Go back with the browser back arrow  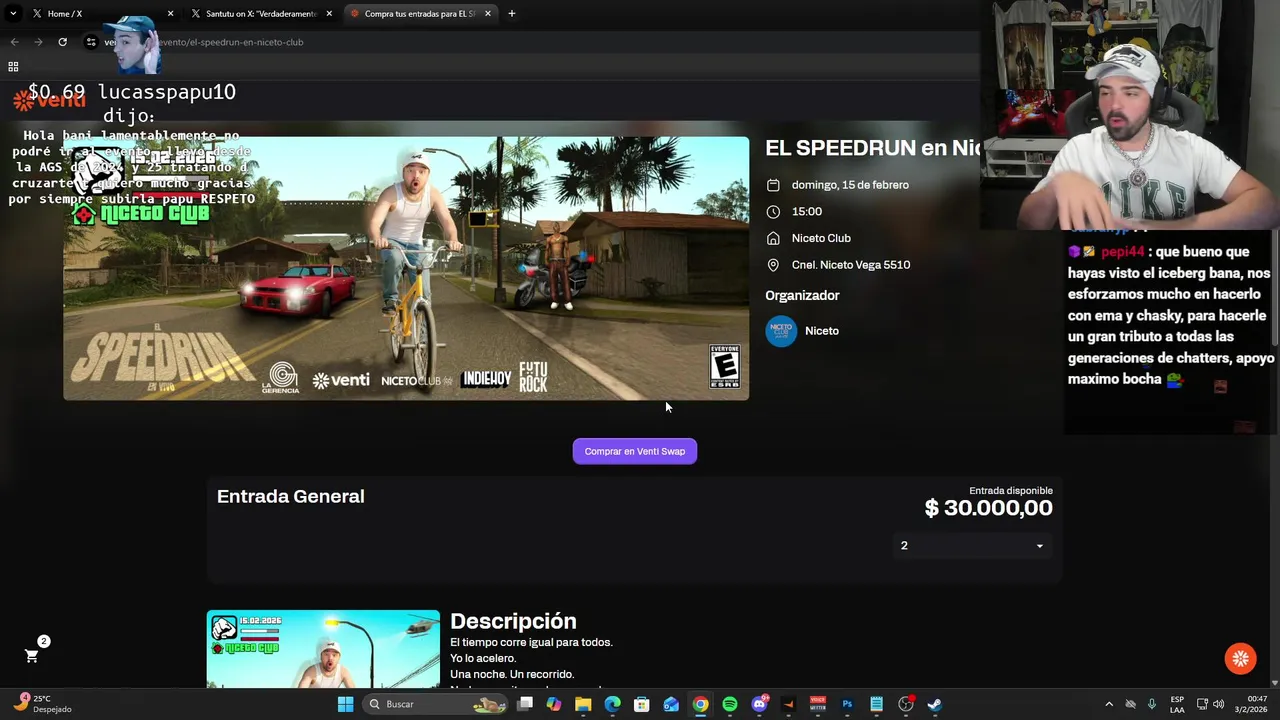14,42
